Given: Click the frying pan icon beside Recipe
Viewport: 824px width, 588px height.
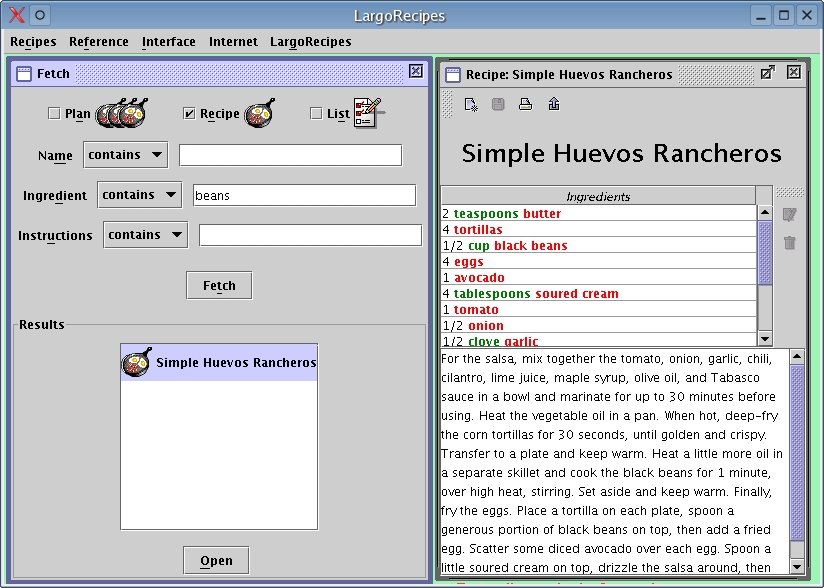Looking at the screenshot, I should [259, 113].
